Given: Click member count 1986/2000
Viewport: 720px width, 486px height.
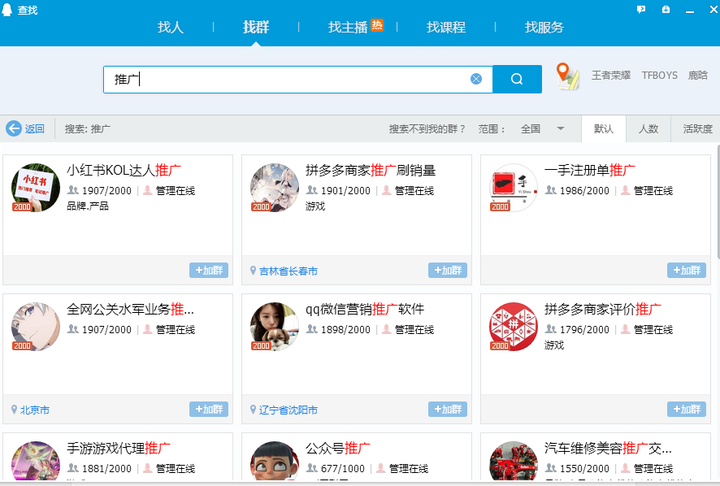Looking at the screenshot, I should click(x=584, y=190).
